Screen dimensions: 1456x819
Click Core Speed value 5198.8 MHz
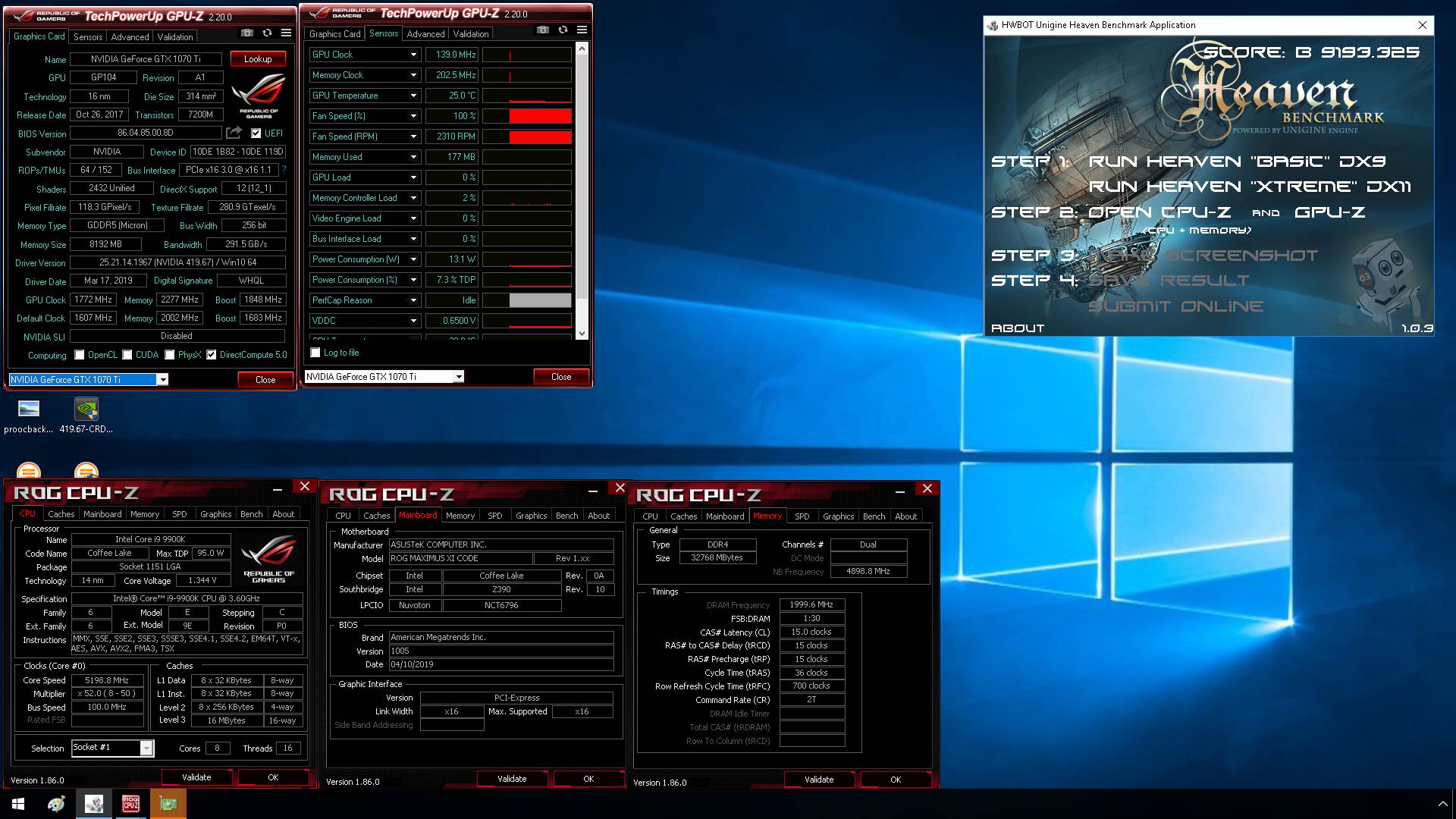[x=107, y=680]
